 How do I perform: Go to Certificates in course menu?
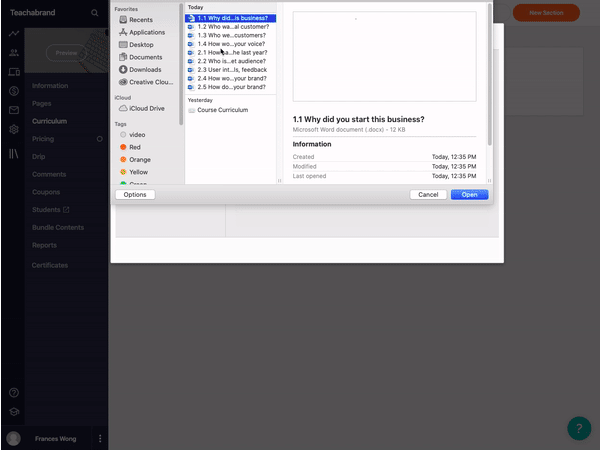point(50,265)
